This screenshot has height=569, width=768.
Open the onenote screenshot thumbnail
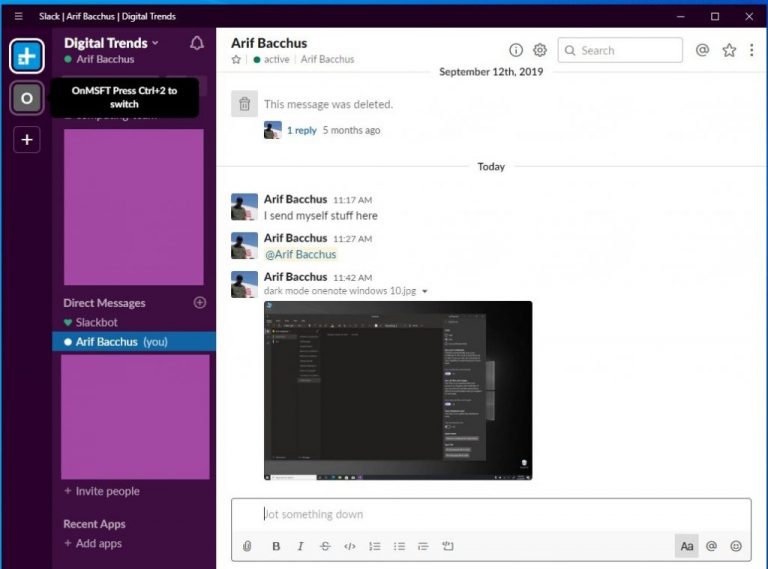(x=398, y=390)
